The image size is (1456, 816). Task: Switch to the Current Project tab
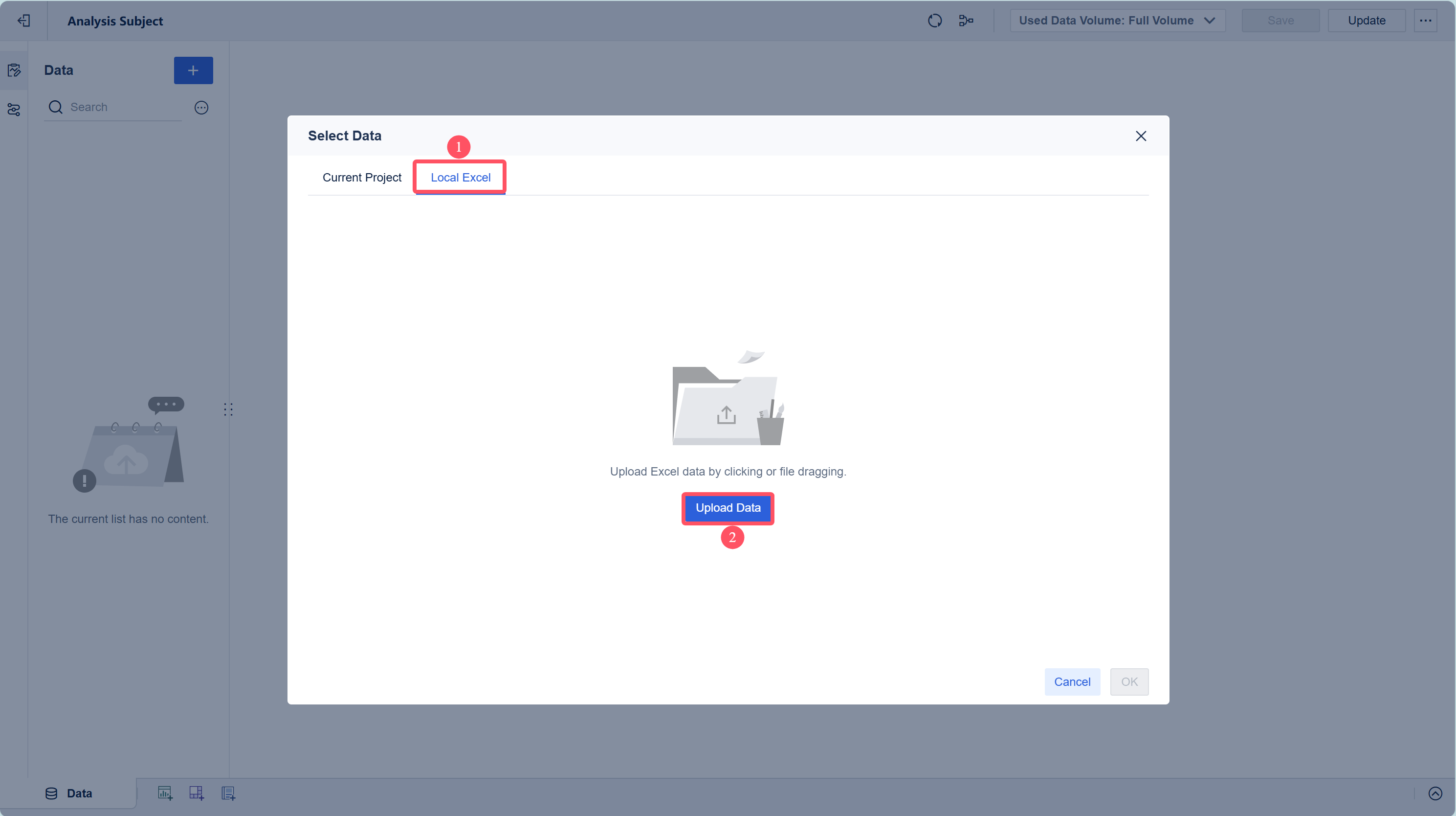362,178
